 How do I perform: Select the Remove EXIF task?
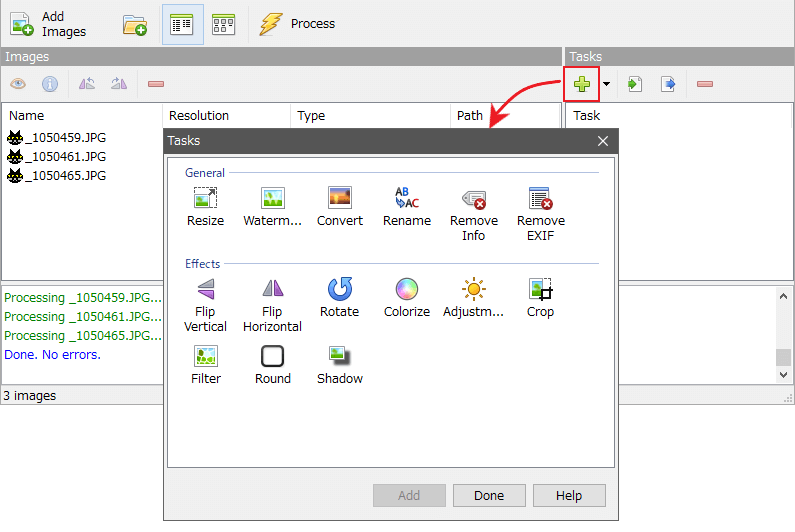[540, 199]
